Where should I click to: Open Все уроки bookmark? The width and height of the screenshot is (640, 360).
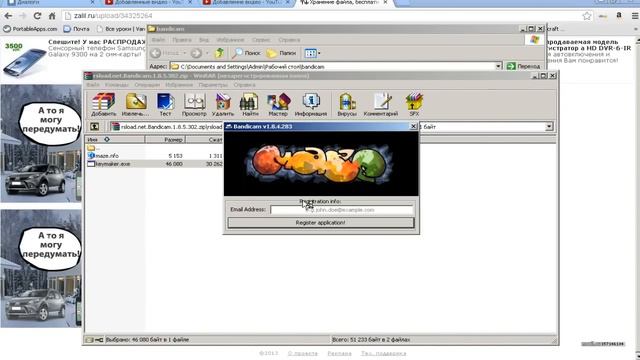(x=120, y=29)
